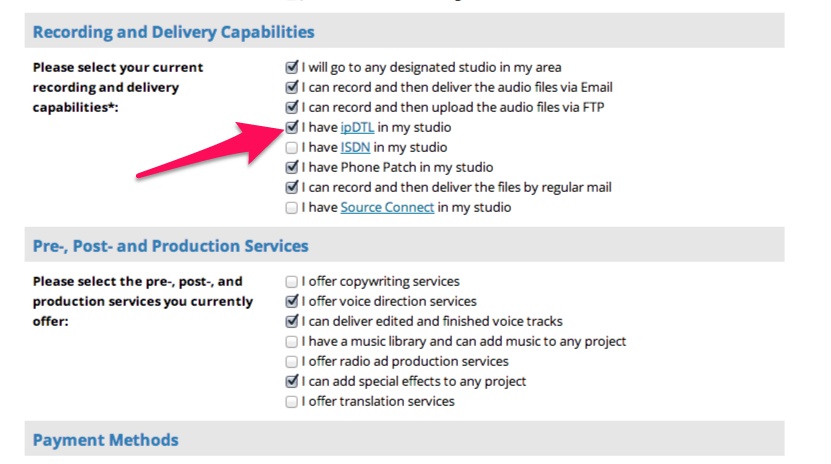This screenshot has width=831, height=464.
Task: Enable the 'I have Source Connect' checkbox
Action: [291, 208]
